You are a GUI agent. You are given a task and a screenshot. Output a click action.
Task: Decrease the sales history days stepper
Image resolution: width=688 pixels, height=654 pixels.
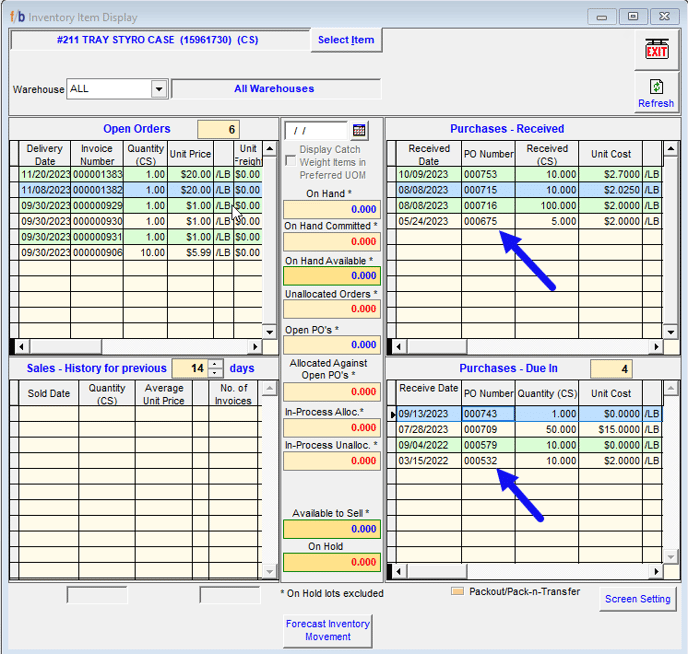click(x=215, y=373)
